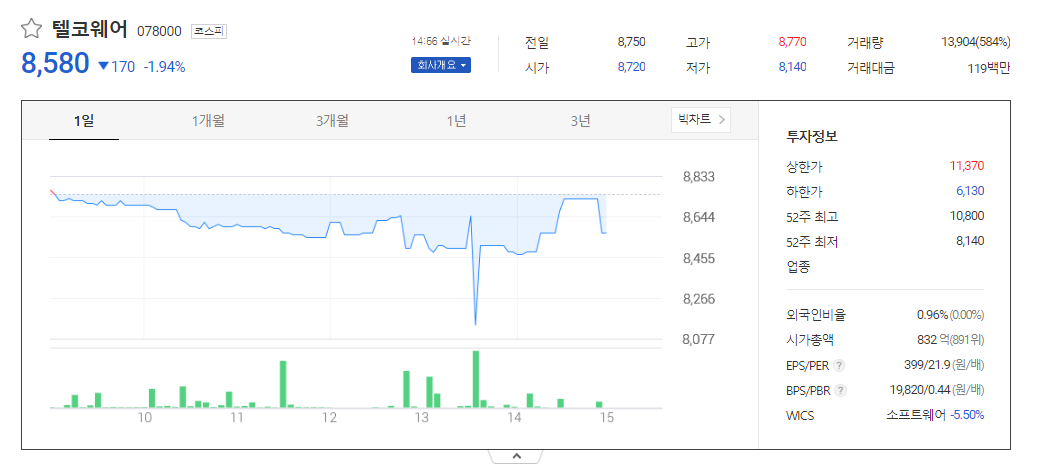The height and width of the screenshot is (475, 1044).
Task: Open the EPS/PER help question mark
Action: (x=839, y=365)
